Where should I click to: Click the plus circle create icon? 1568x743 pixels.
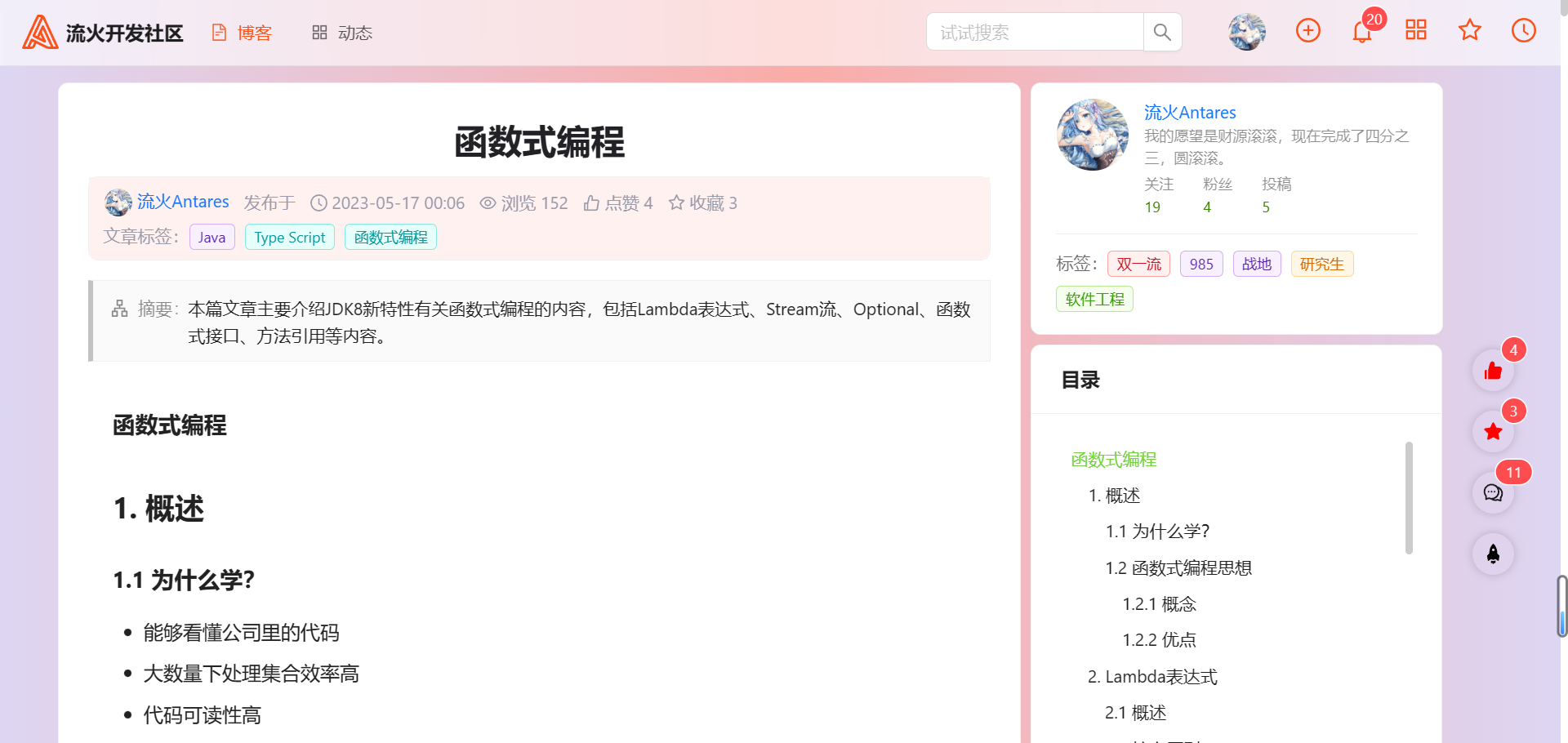tap(1308, 31)
